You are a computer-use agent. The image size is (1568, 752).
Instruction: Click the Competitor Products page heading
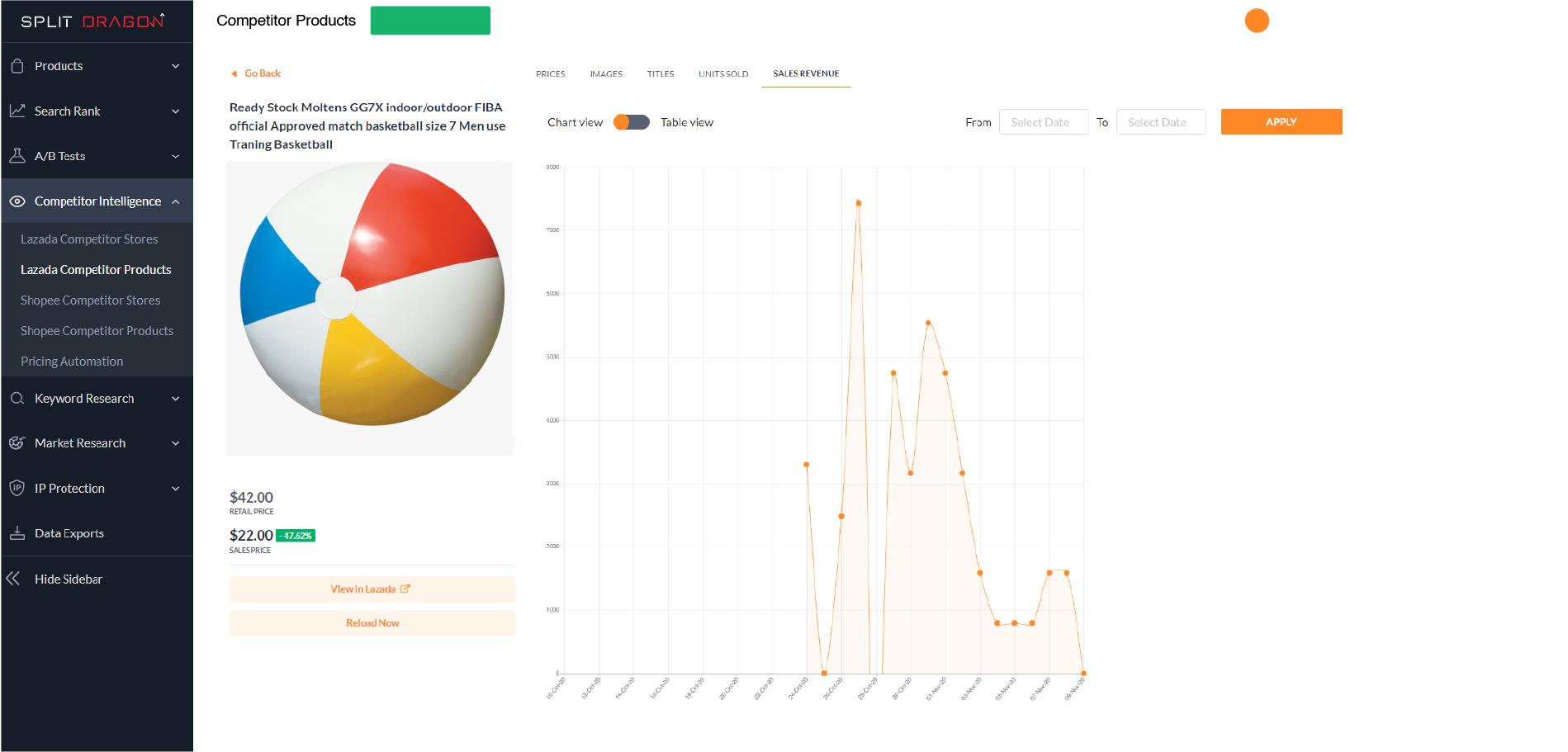coord(286,21)
